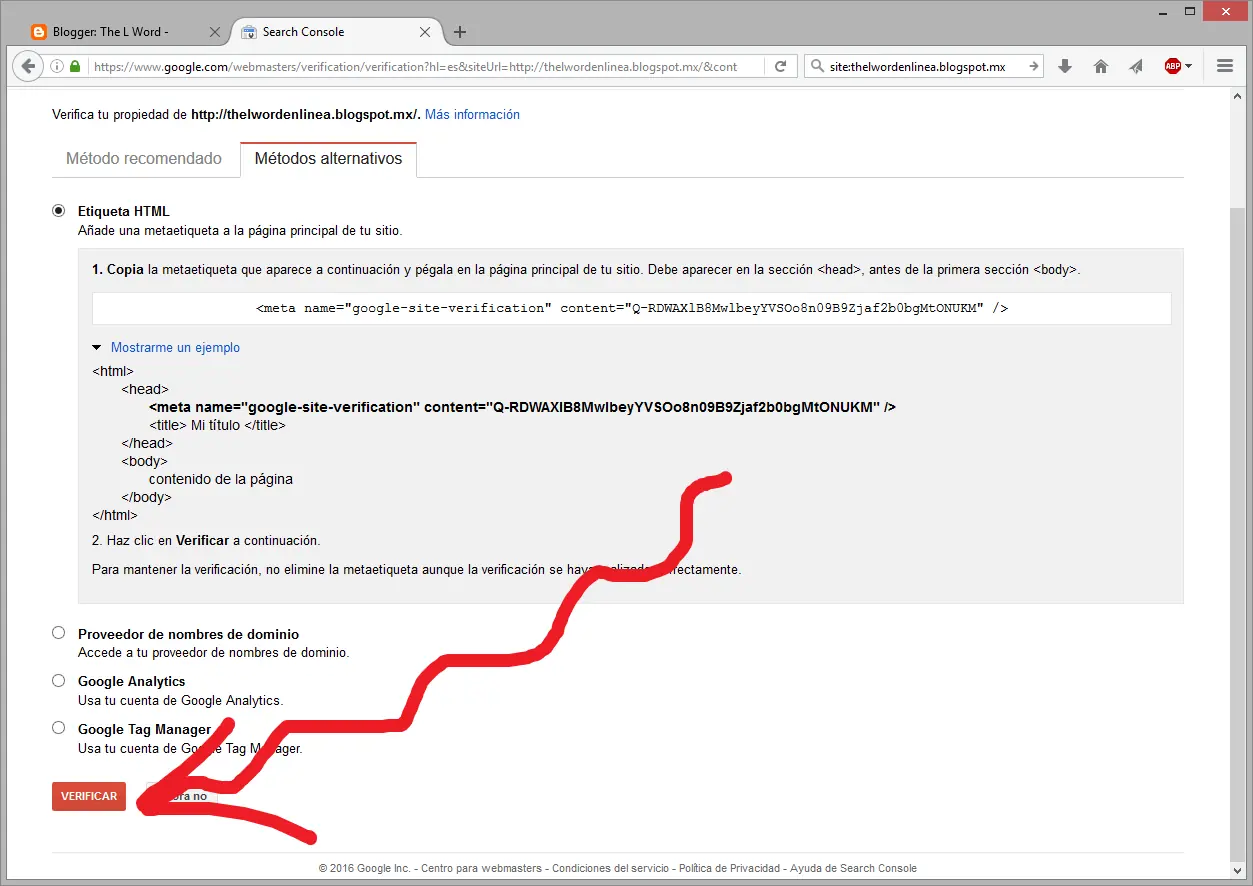The height and width of the screenshot is (886, 1253).
Task: Switch to the Método recomendado tab
Action: click(x=144, y=159)
